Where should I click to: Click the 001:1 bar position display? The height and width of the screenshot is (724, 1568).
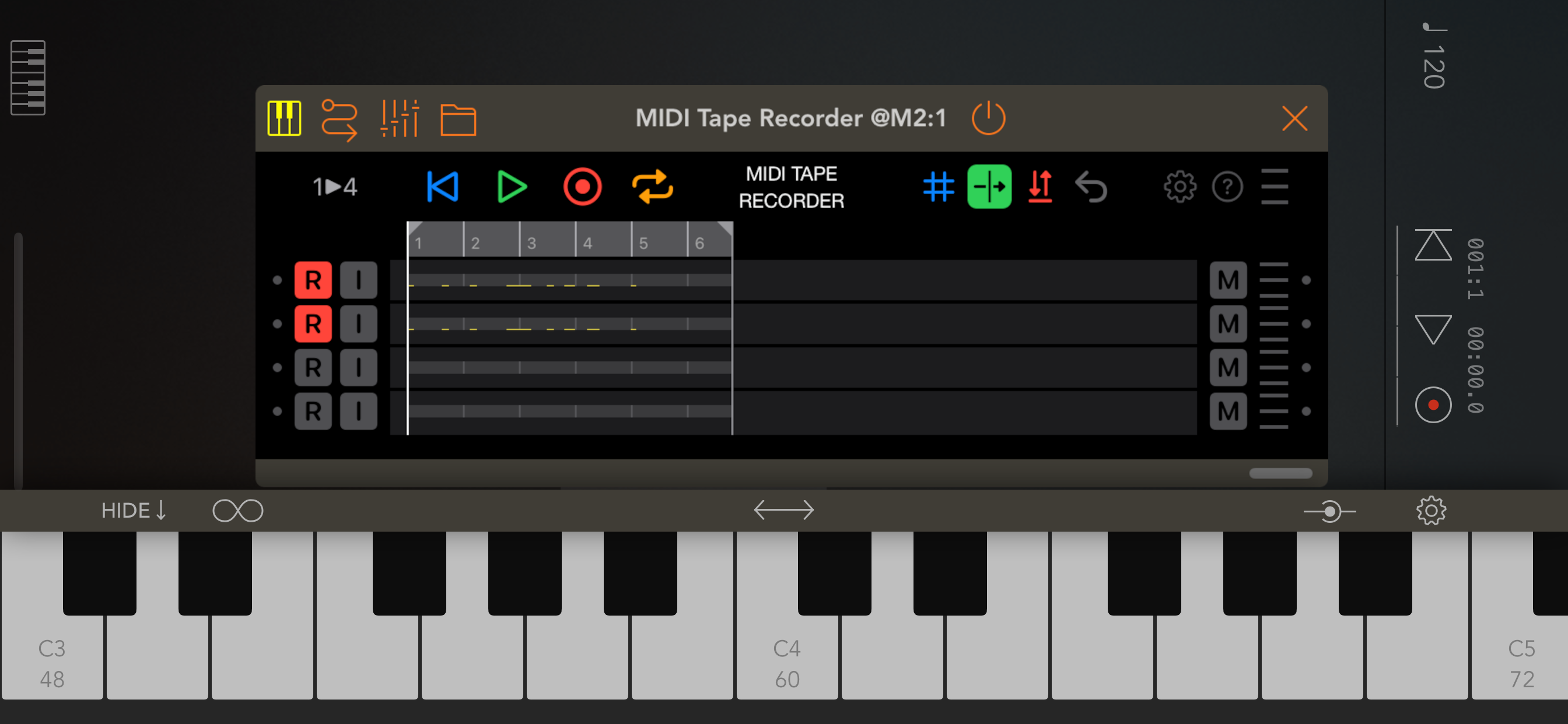pyautogui.click(x=1475, y=269)
